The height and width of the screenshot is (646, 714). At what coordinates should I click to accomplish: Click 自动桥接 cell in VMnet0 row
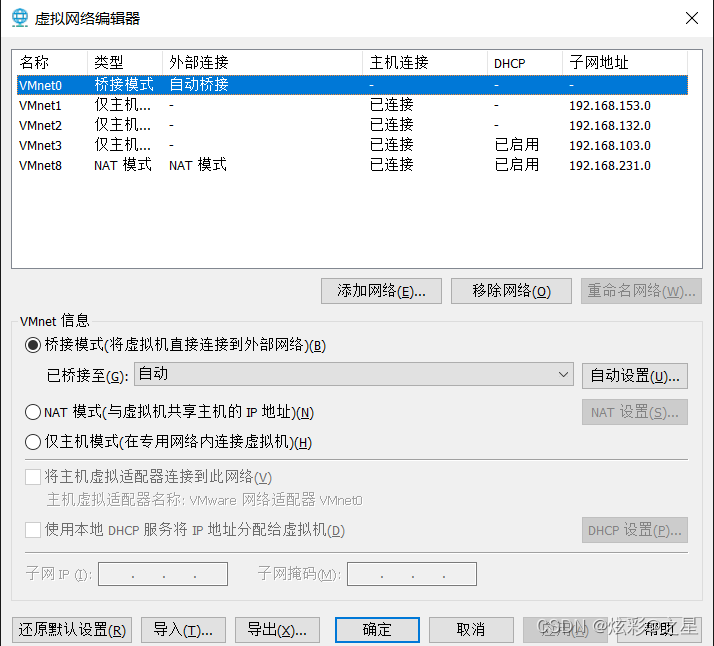click(x=199, y=85)
